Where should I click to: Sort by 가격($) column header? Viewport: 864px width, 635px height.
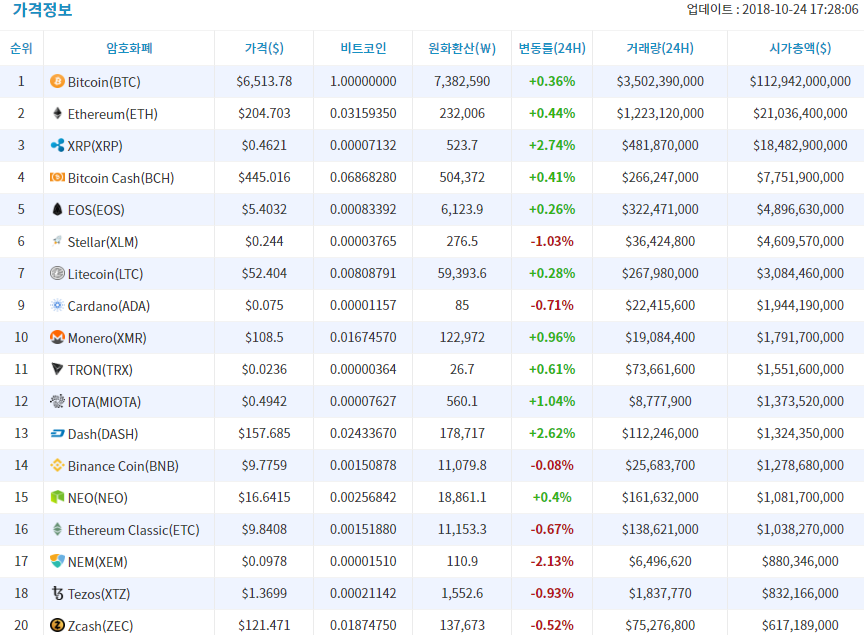click(x=264, y=49)
